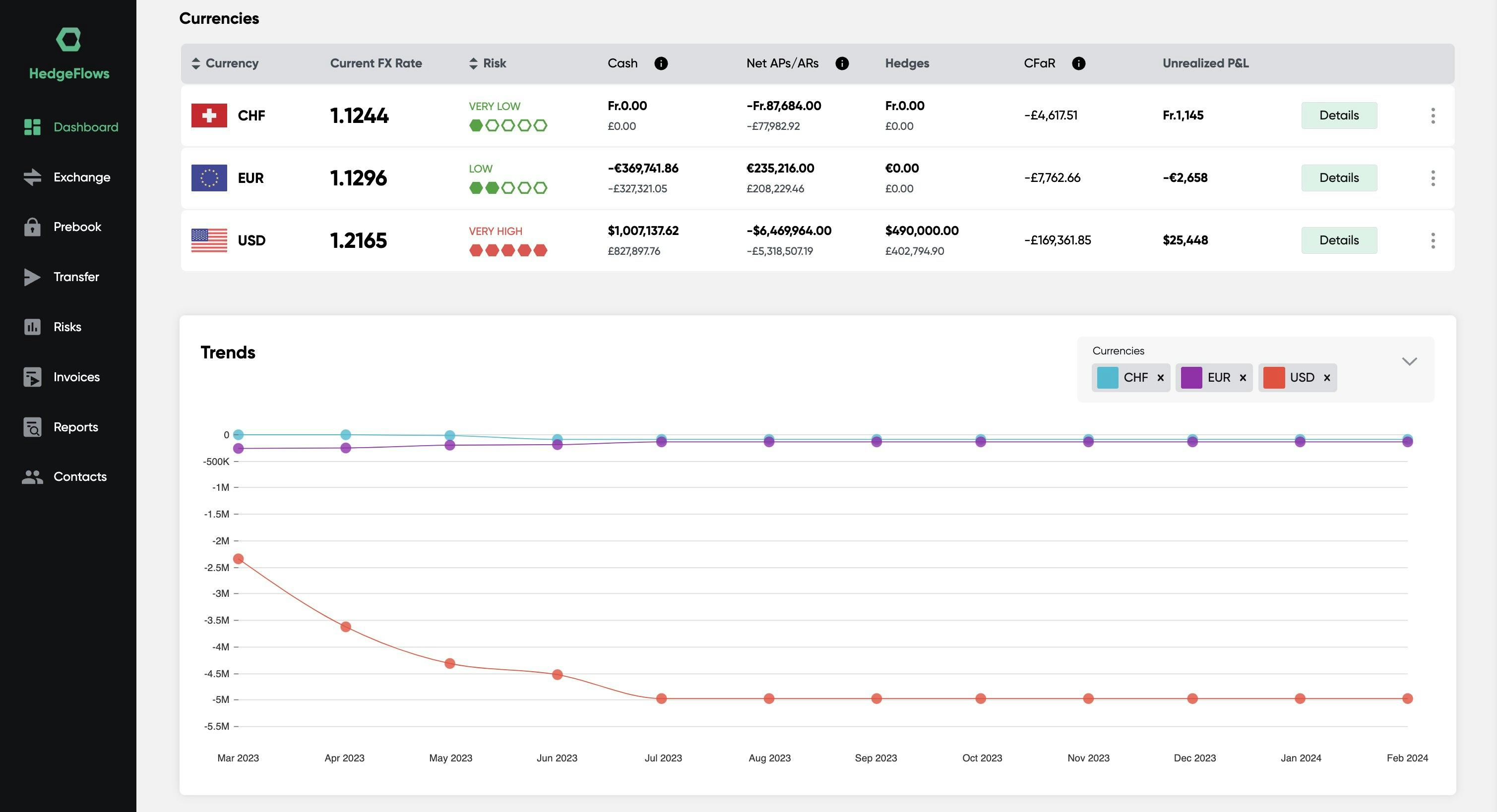Open the USD row three-dot menu
Viewport: 1497px width, 812px height.
click(x=1433, y=240)
